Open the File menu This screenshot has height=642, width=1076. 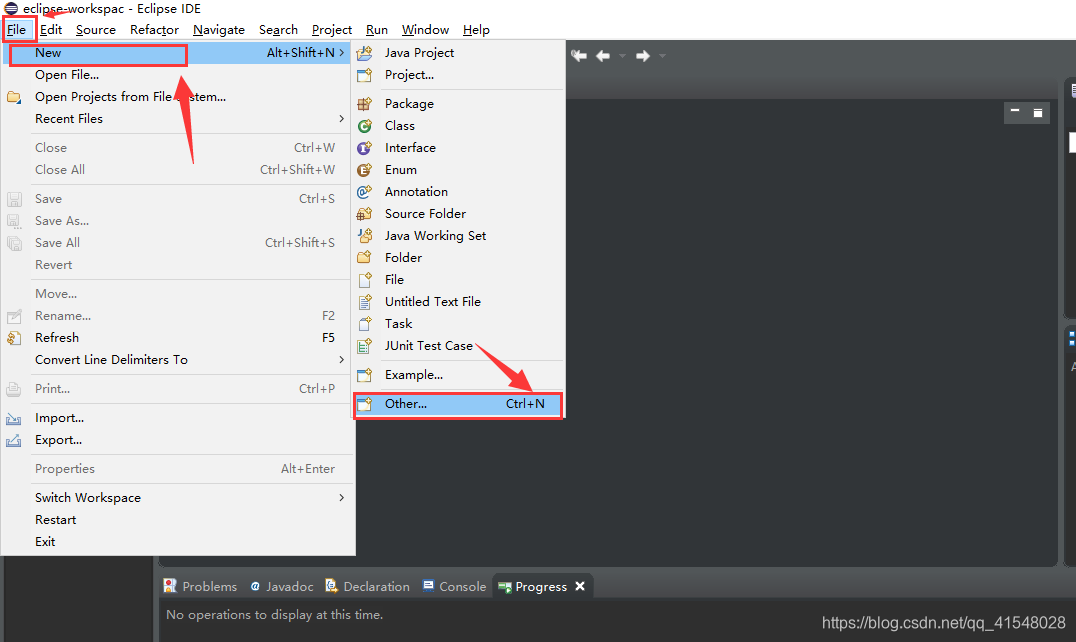pos(16,29)
